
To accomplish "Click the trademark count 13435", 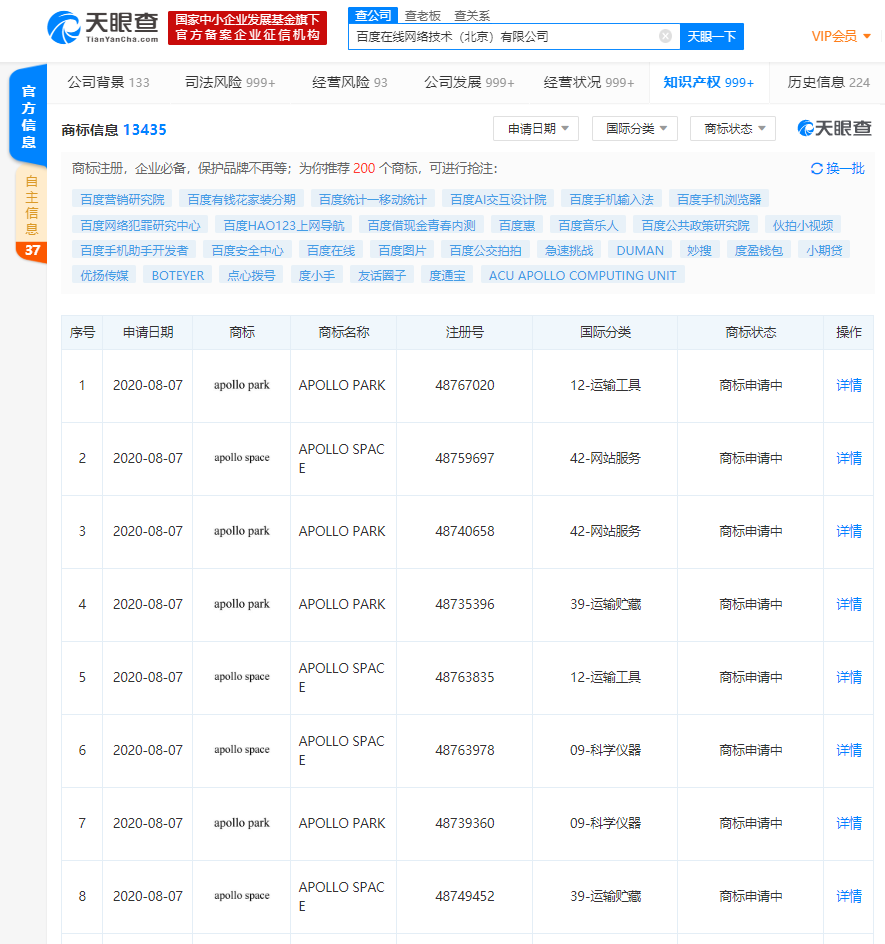I will point(144,129).
